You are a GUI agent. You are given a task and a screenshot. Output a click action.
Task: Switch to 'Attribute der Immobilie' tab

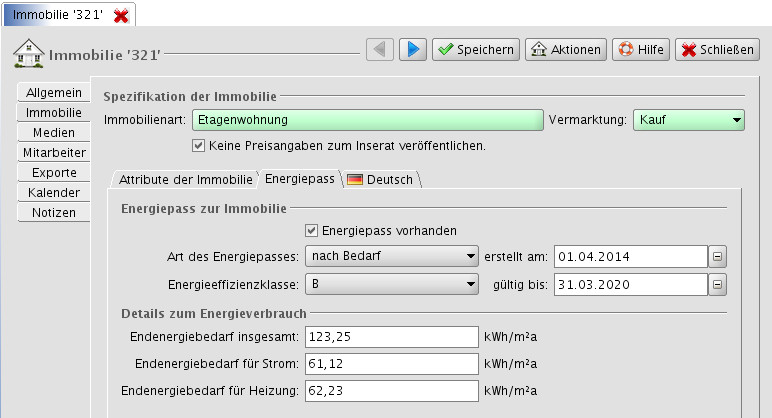pyautogui.click(x=185, y=180)
